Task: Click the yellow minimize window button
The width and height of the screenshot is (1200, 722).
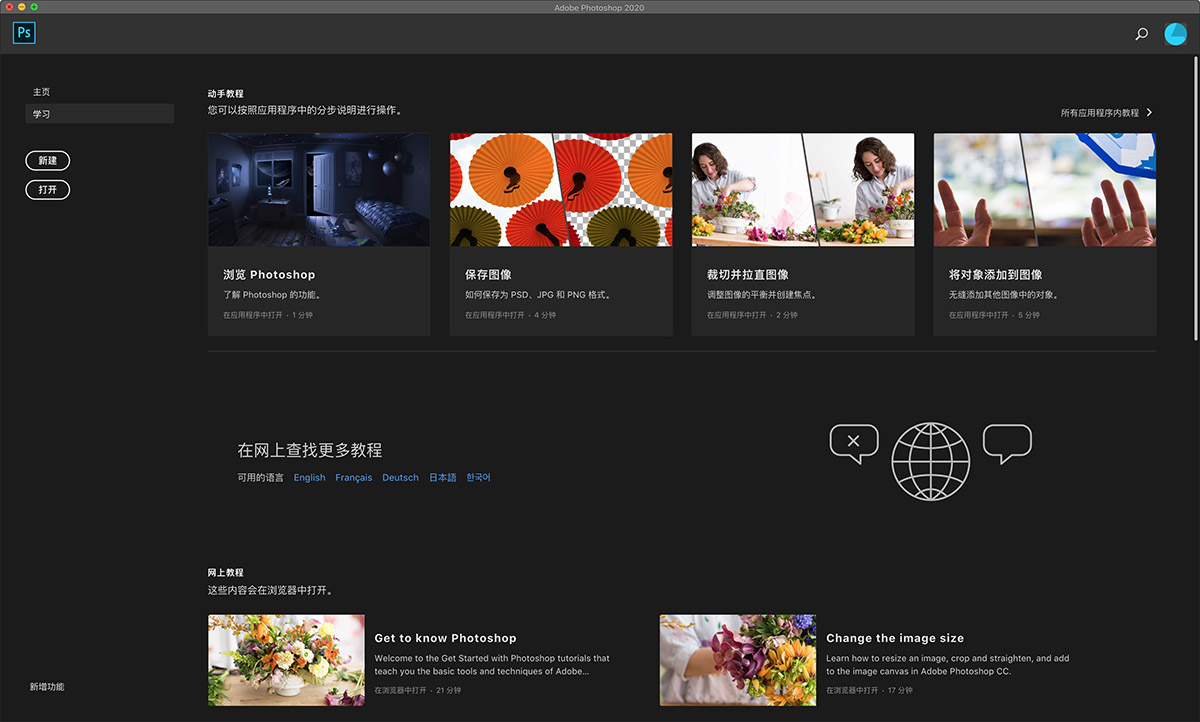Action: click(21, 7)
